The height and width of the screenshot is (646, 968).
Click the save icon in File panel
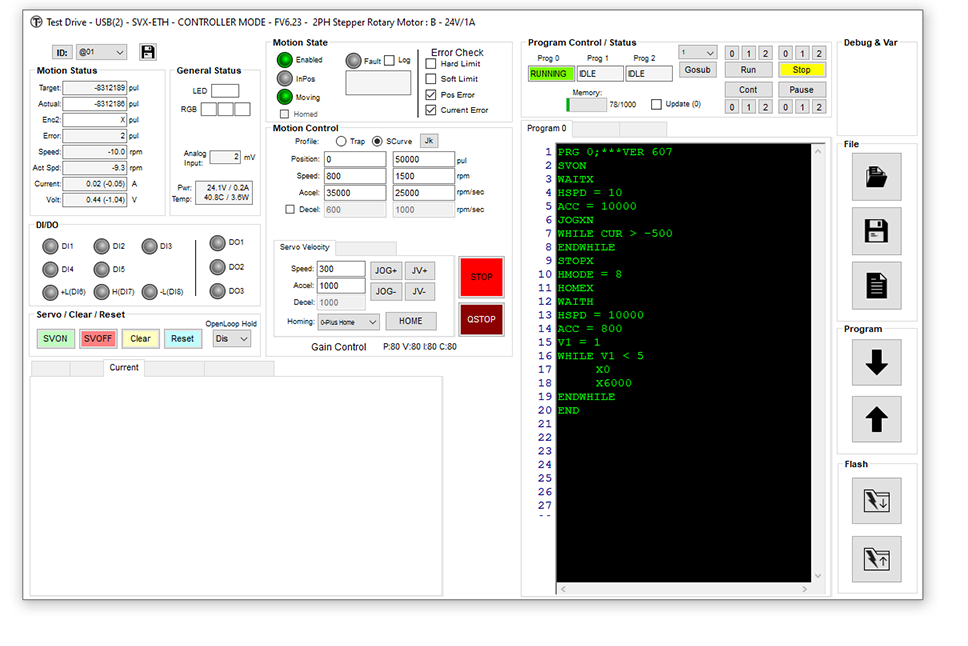click(x=876, y=232)
